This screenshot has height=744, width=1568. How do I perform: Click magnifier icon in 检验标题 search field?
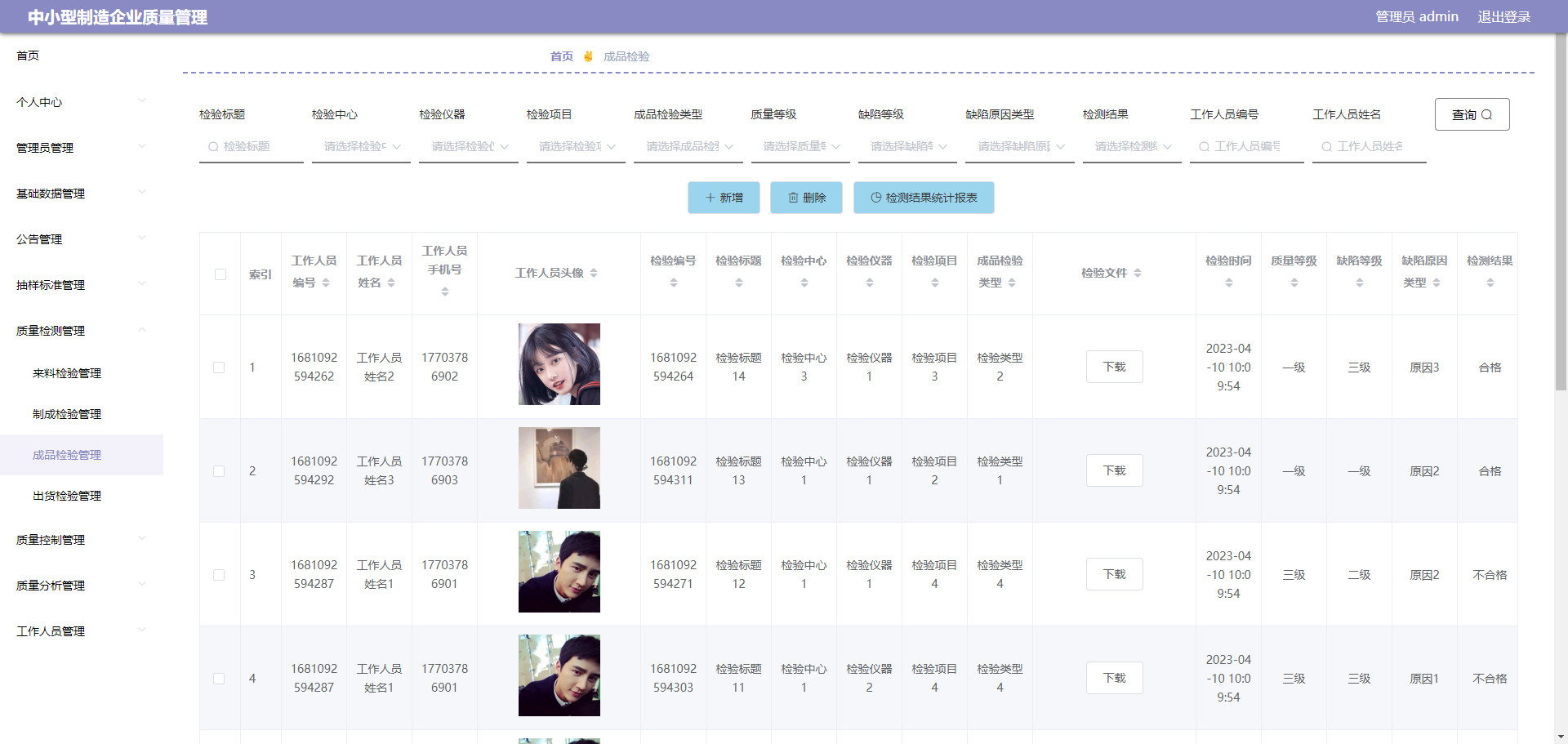(x=213, y=147)
